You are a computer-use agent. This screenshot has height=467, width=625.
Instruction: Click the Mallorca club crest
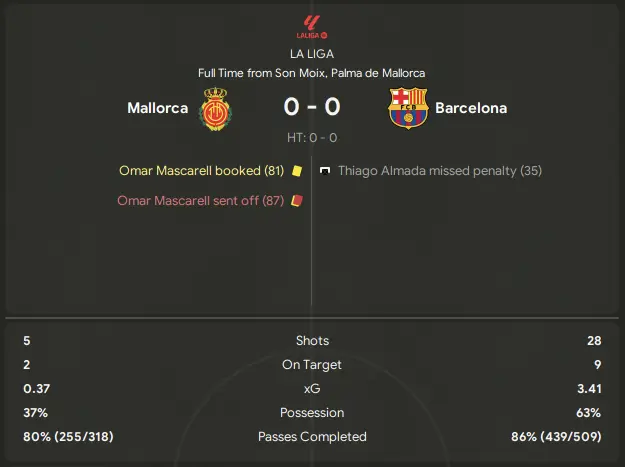(215, 109)
